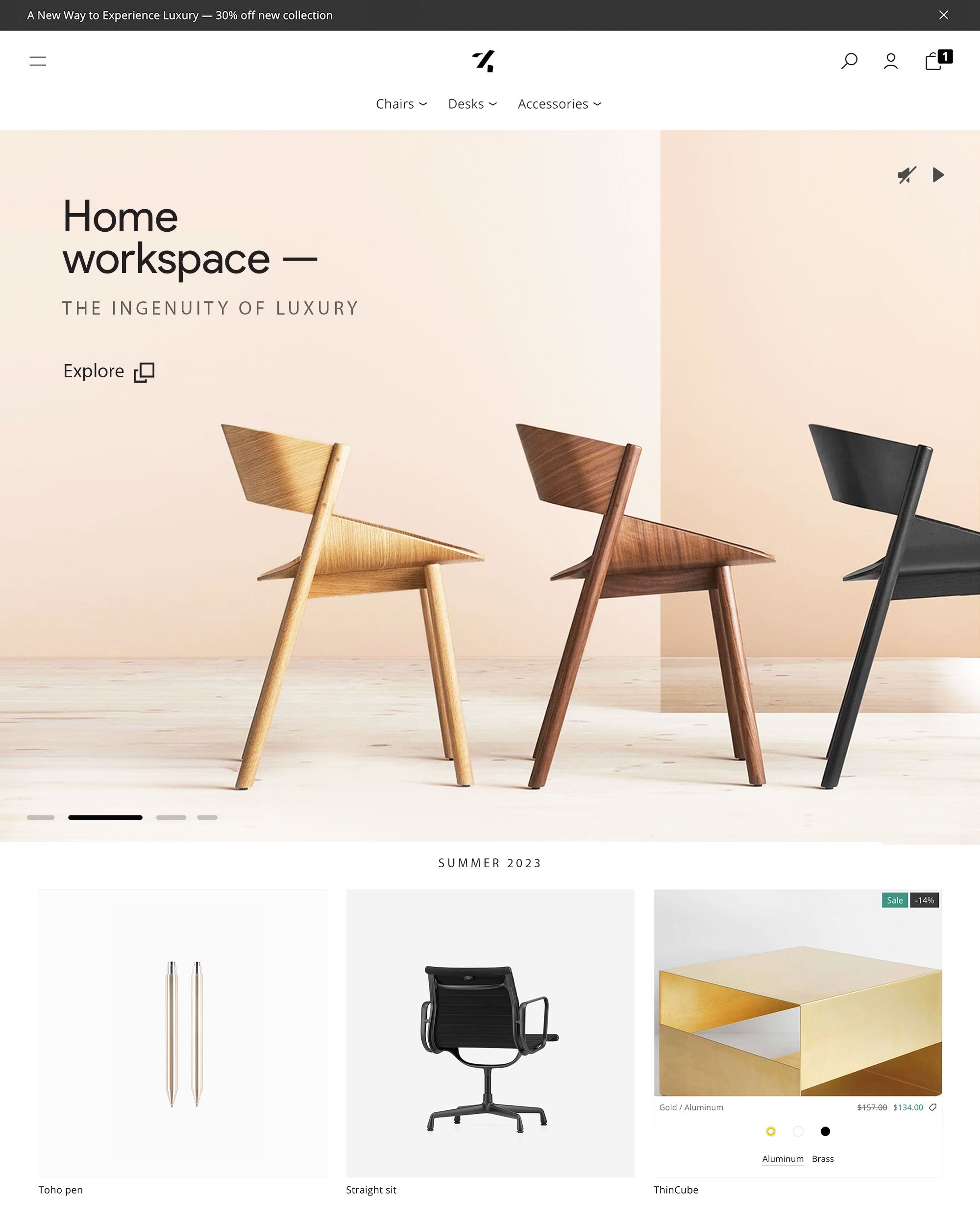Click the second carousel indicator dot

[x=105, y=817]
